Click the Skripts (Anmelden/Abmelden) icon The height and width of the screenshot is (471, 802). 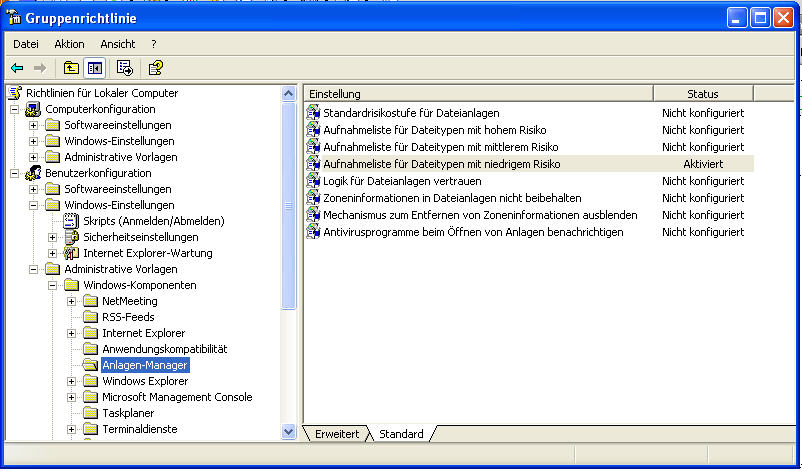click(x=71, y=221)
